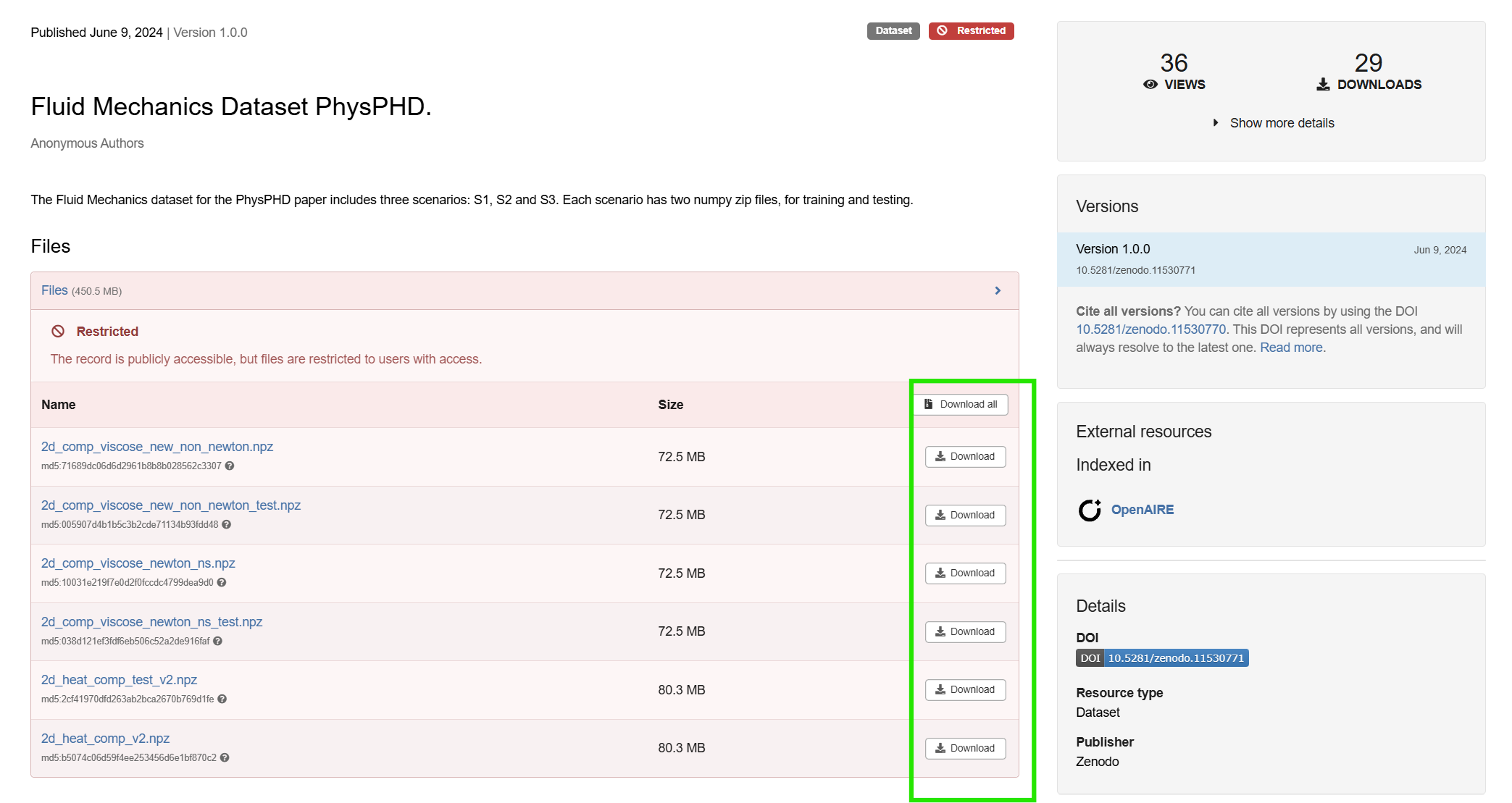Collapse the Files panel chevron
The width and height of the screenshot is (1512, 803).
click(x=998, y=291)
